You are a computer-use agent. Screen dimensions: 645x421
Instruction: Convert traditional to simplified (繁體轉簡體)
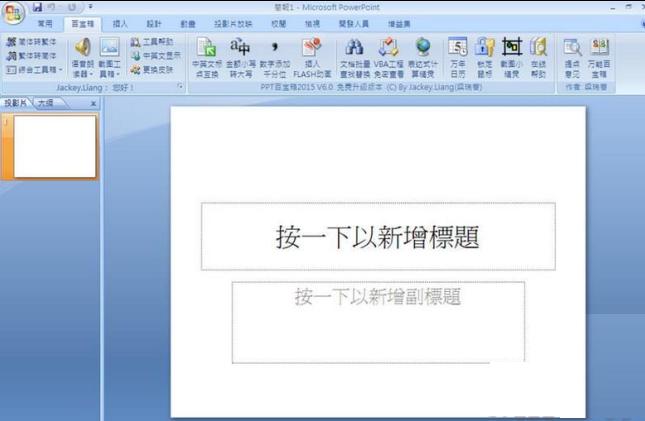coord(32,56)
